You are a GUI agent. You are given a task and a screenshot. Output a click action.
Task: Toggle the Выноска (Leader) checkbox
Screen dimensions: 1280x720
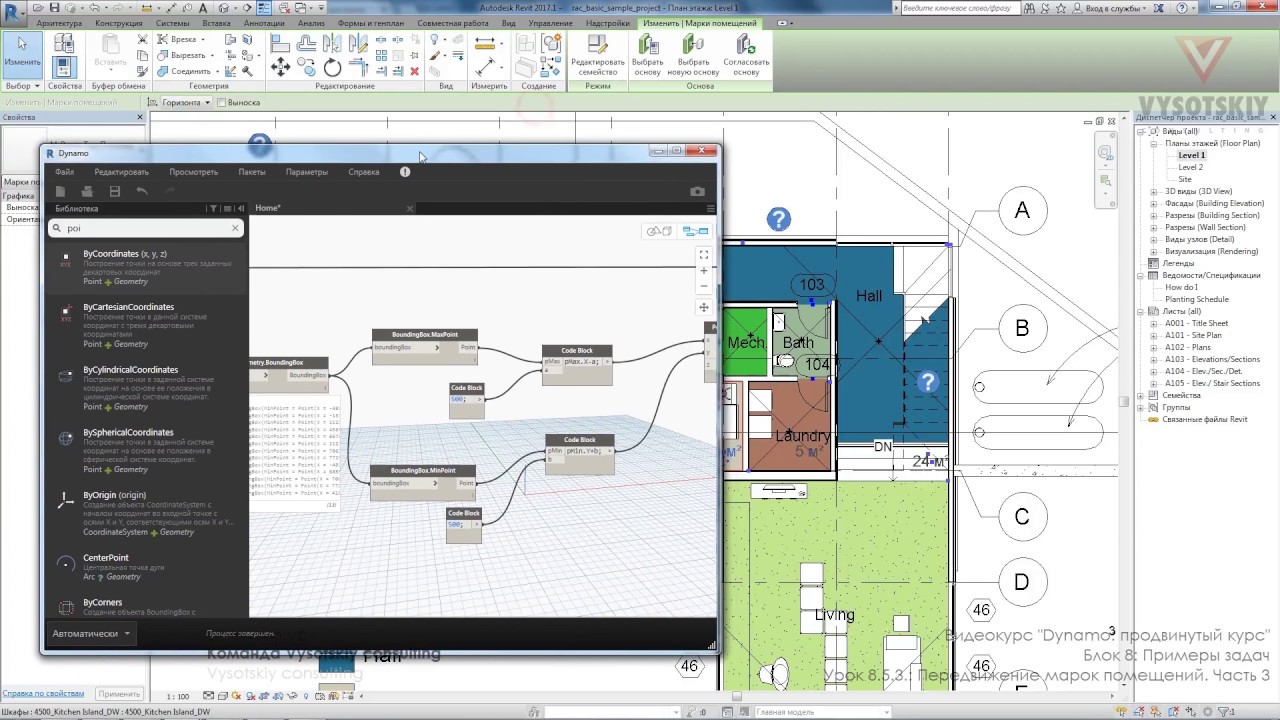pos(222,102)
